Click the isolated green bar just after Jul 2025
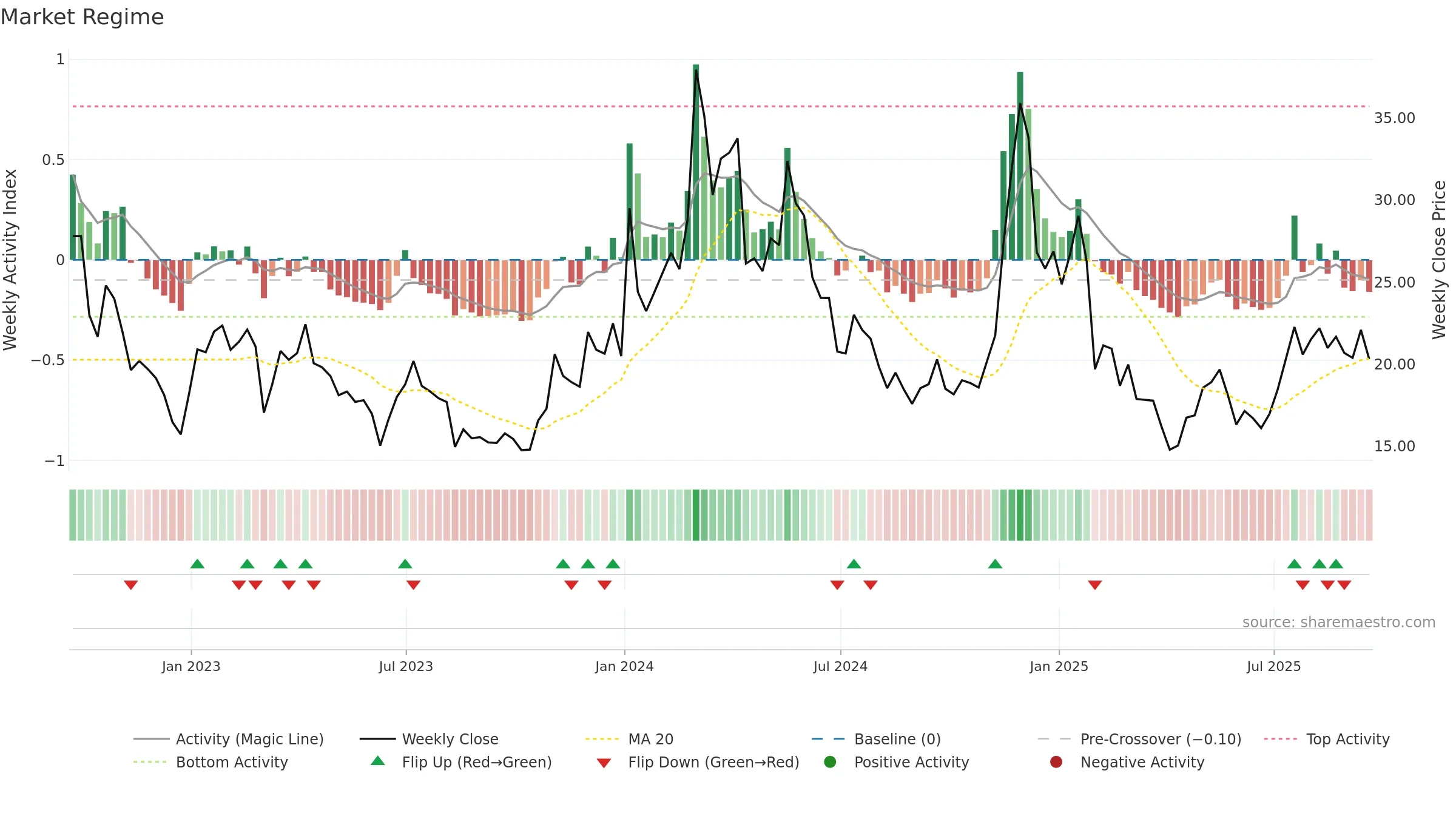Image resolution: width=1456 pixels, height=819 pixels. 1295,238
